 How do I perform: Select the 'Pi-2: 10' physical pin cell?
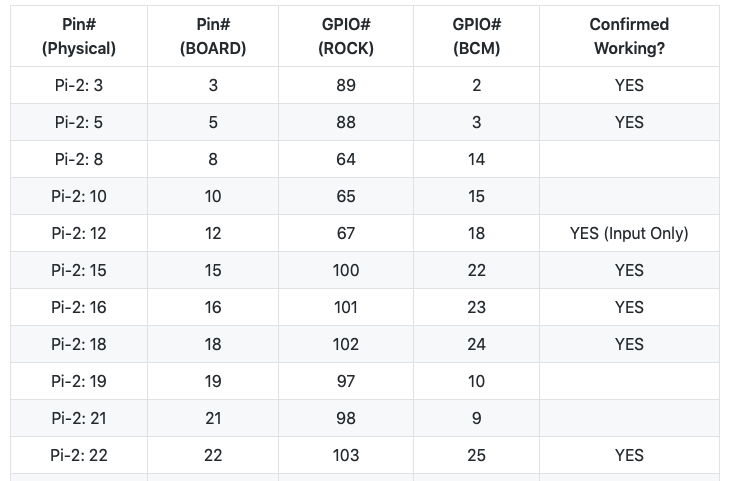coord(79,197)
